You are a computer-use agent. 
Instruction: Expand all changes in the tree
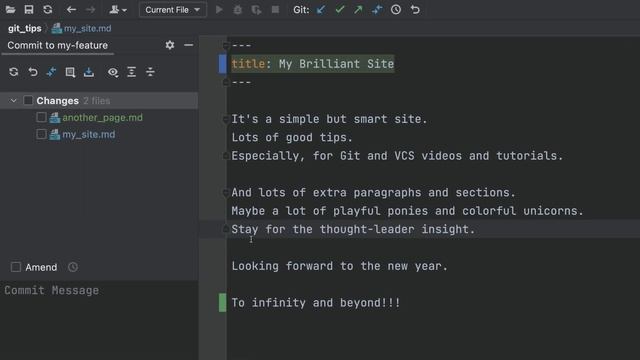131,72
